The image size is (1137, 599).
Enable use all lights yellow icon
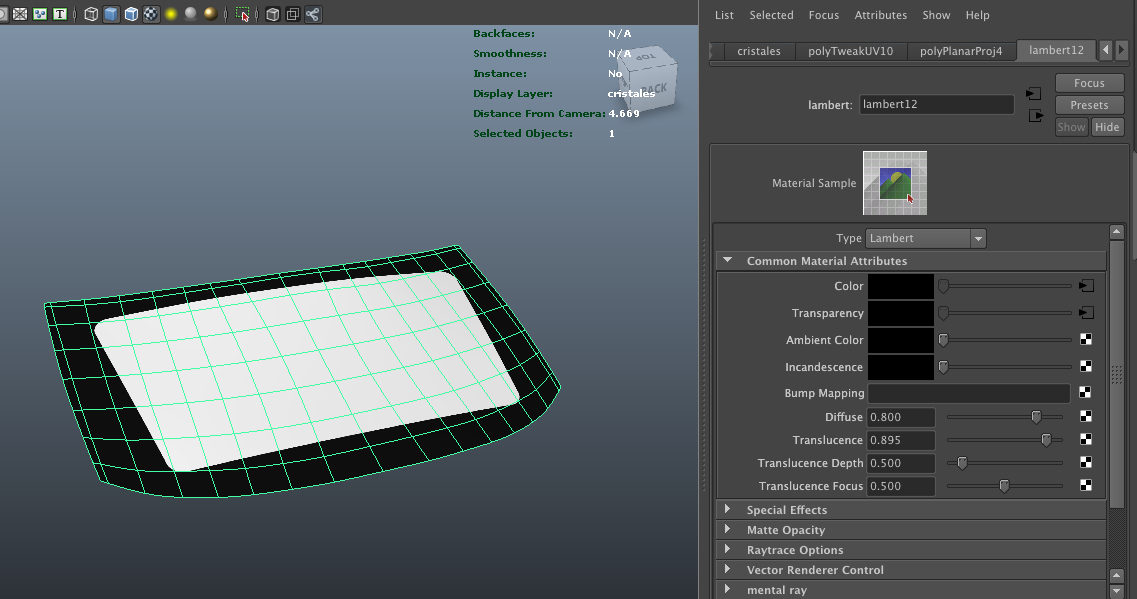(171, 14)
